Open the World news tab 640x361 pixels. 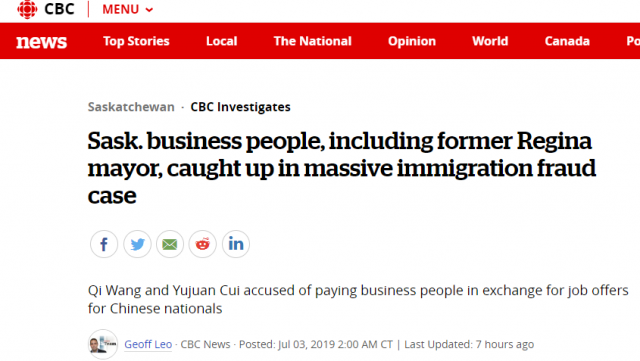click(x=490, y=41)
